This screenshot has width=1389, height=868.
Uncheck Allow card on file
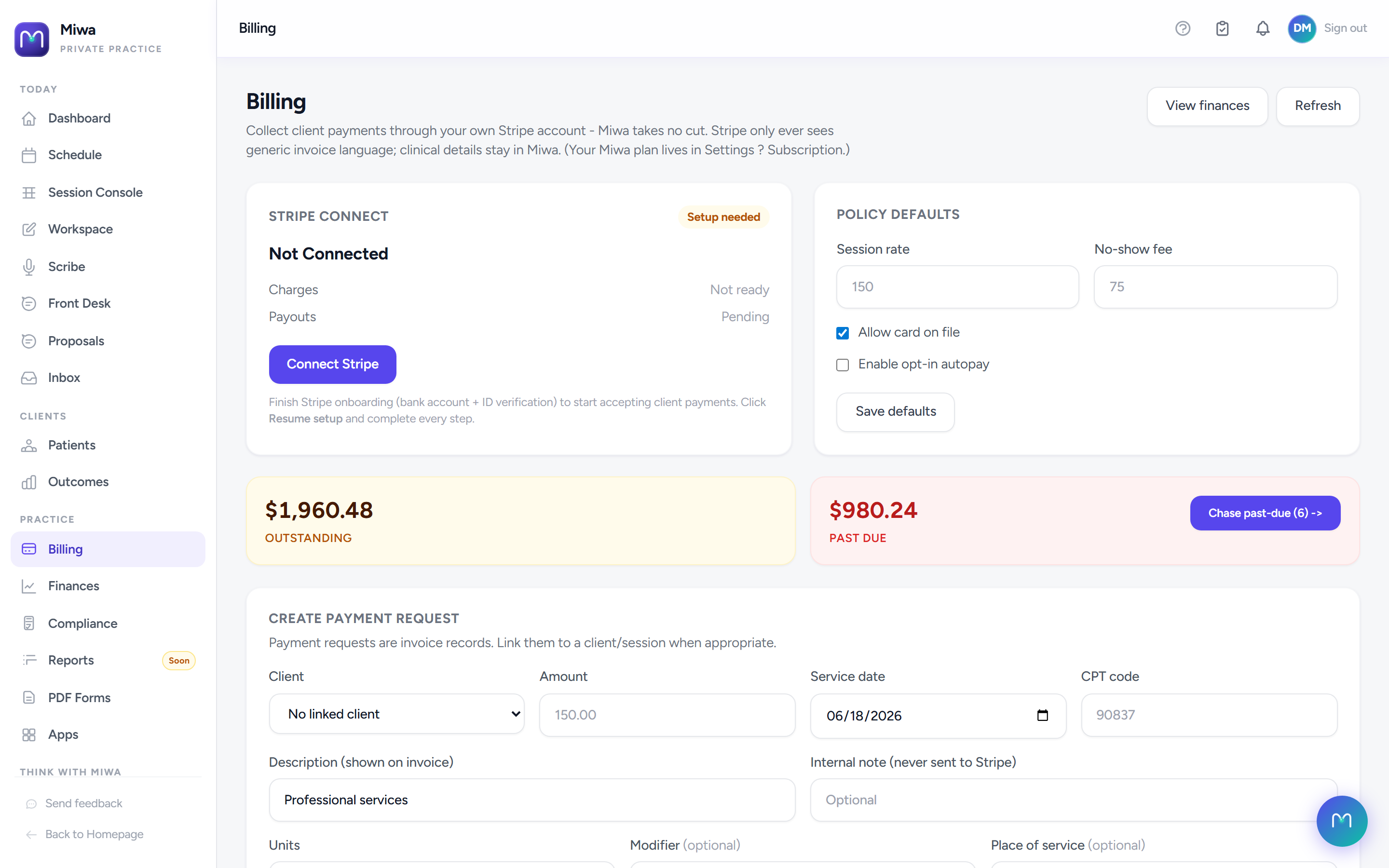point(842,333)
